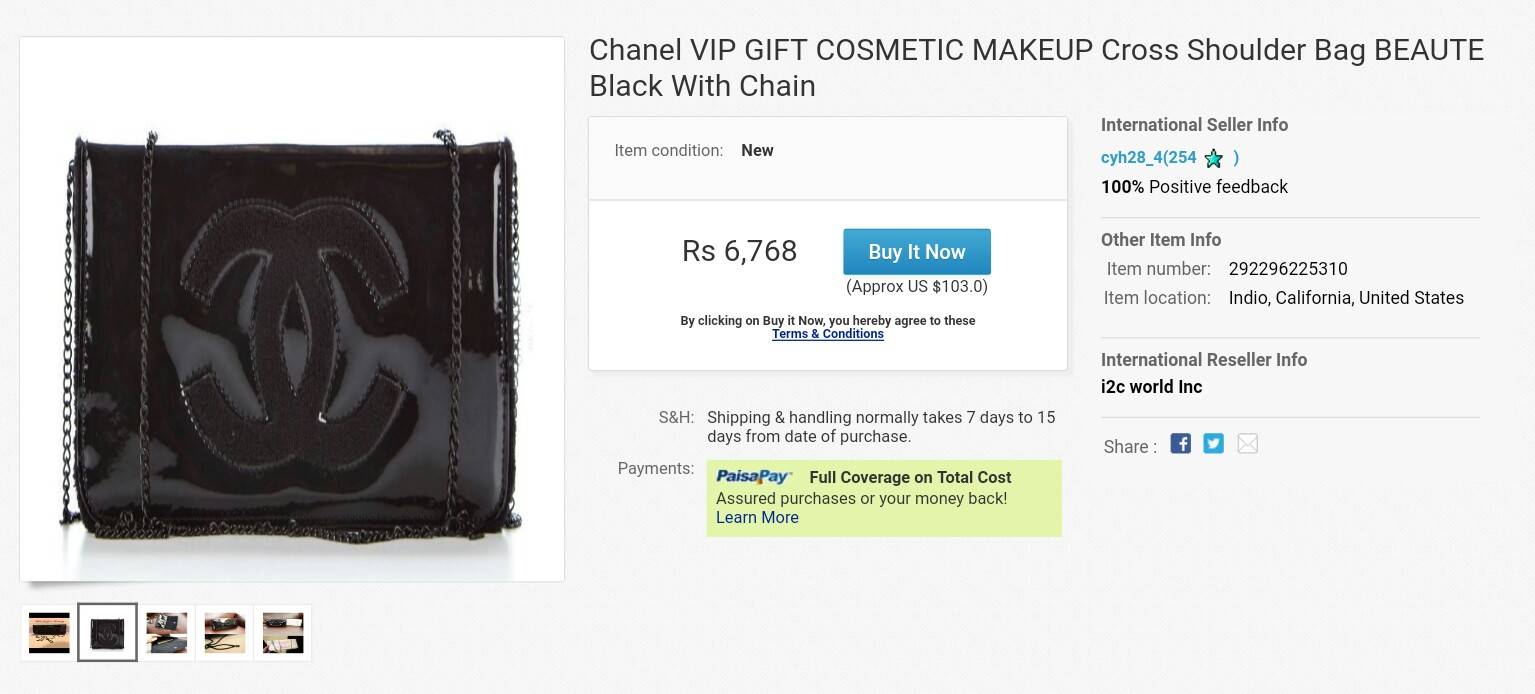Open seller cyh28_4's profile link

(1148, 157)
